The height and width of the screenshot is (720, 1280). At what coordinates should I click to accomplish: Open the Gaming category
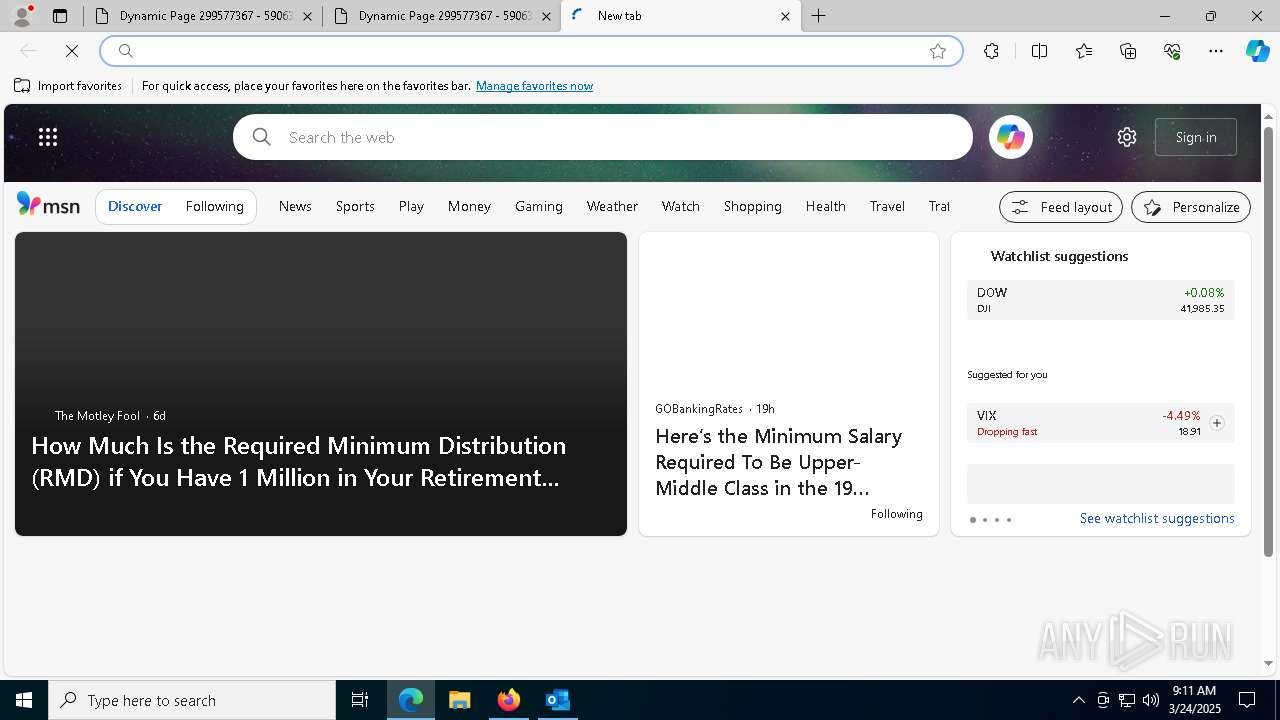tap(539, 206)
